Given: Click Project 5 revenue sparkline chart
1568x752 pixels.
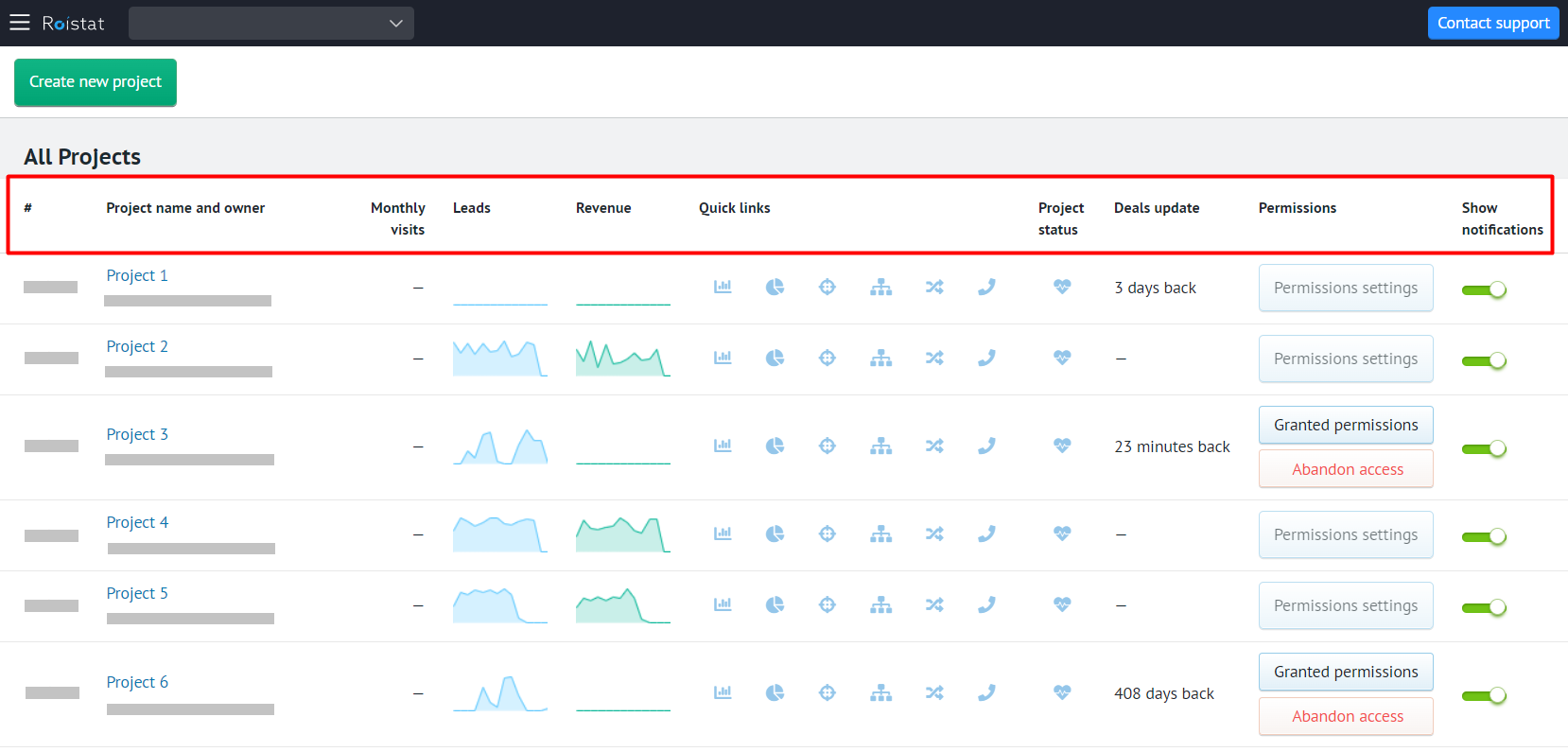Looking at the screenshot, I should point(623,604).
